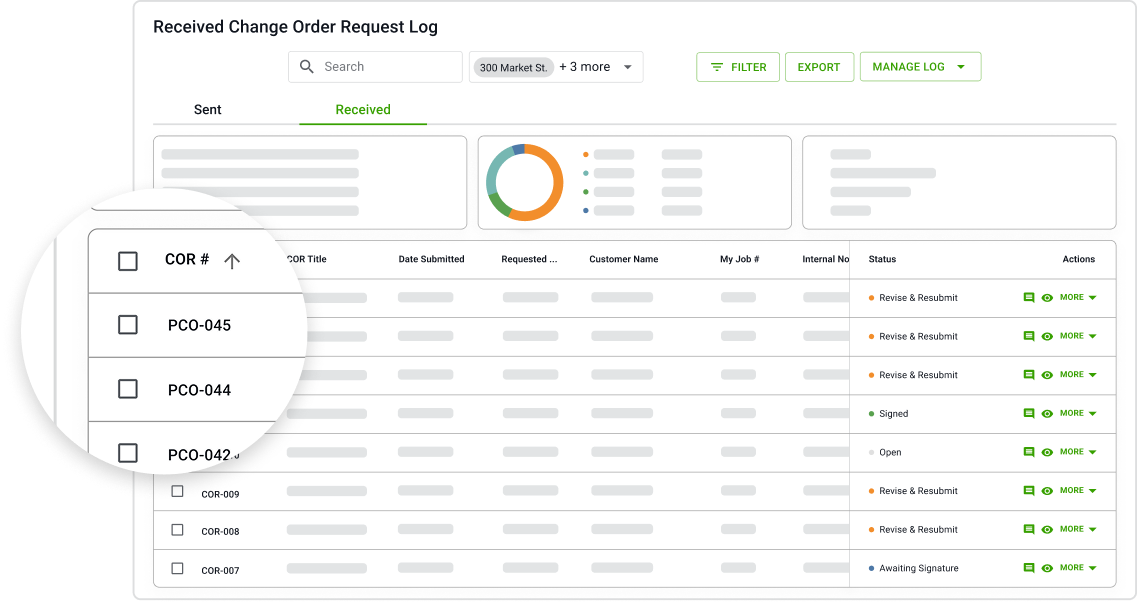Click eye icon in Awaiting Signature row

point(1047,569)
